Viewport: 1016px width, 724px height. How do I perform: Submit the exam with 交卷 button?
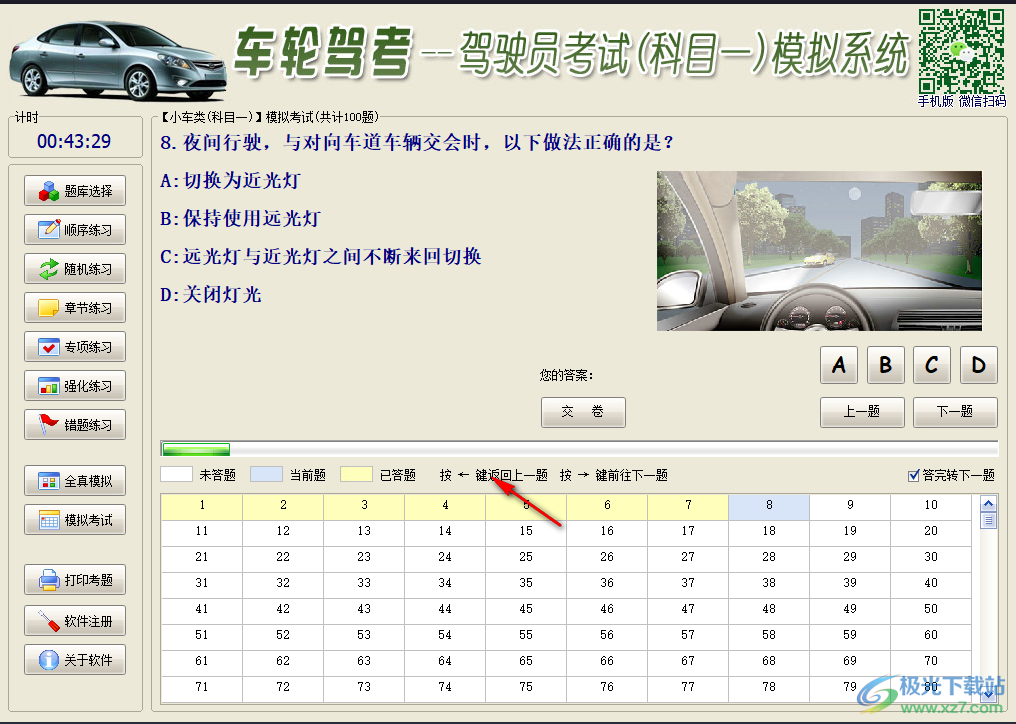tap(583, 412)
